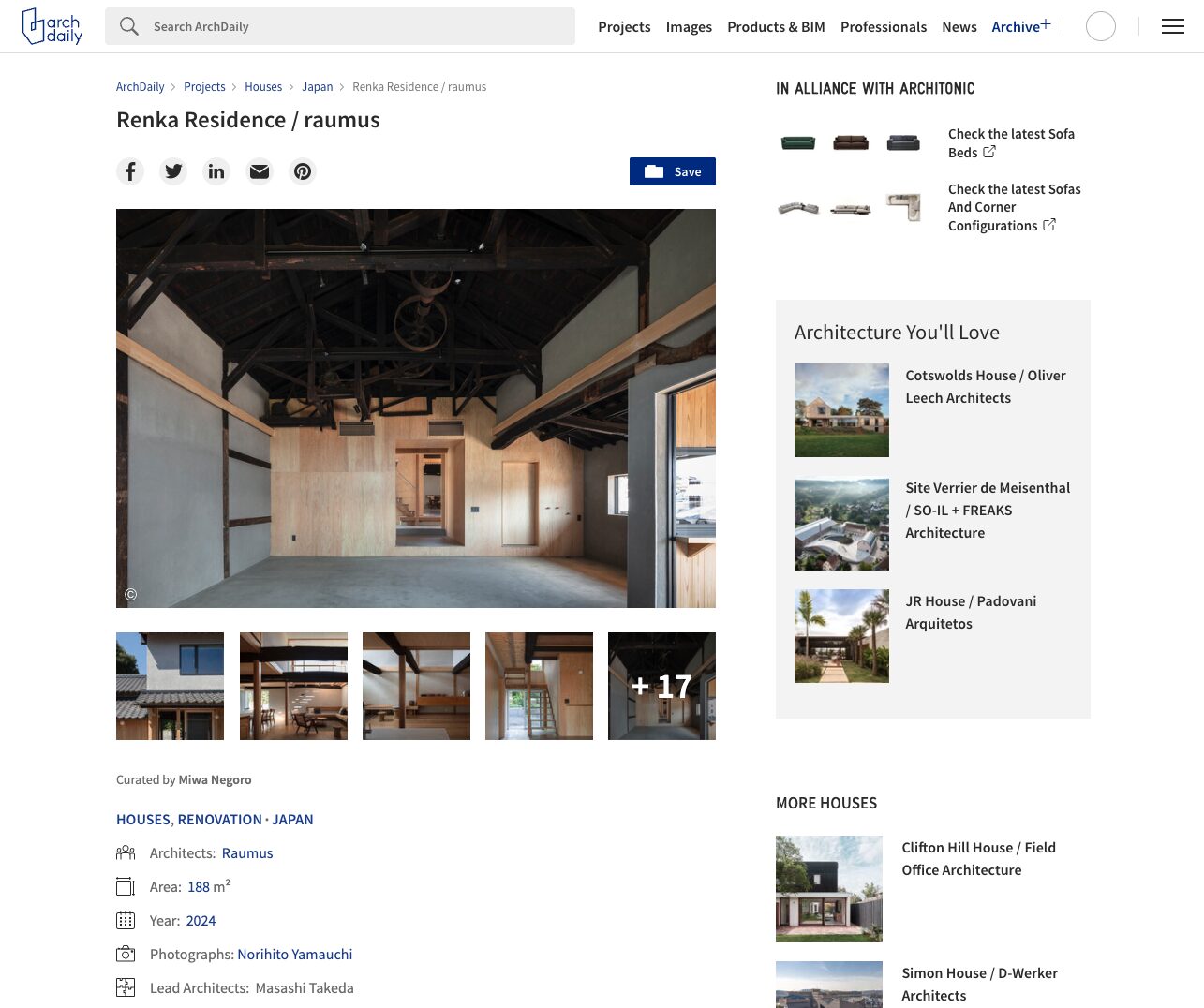Share the project via LinkedIn icon
The image size is (1204, 1008).
click(216, 171)
